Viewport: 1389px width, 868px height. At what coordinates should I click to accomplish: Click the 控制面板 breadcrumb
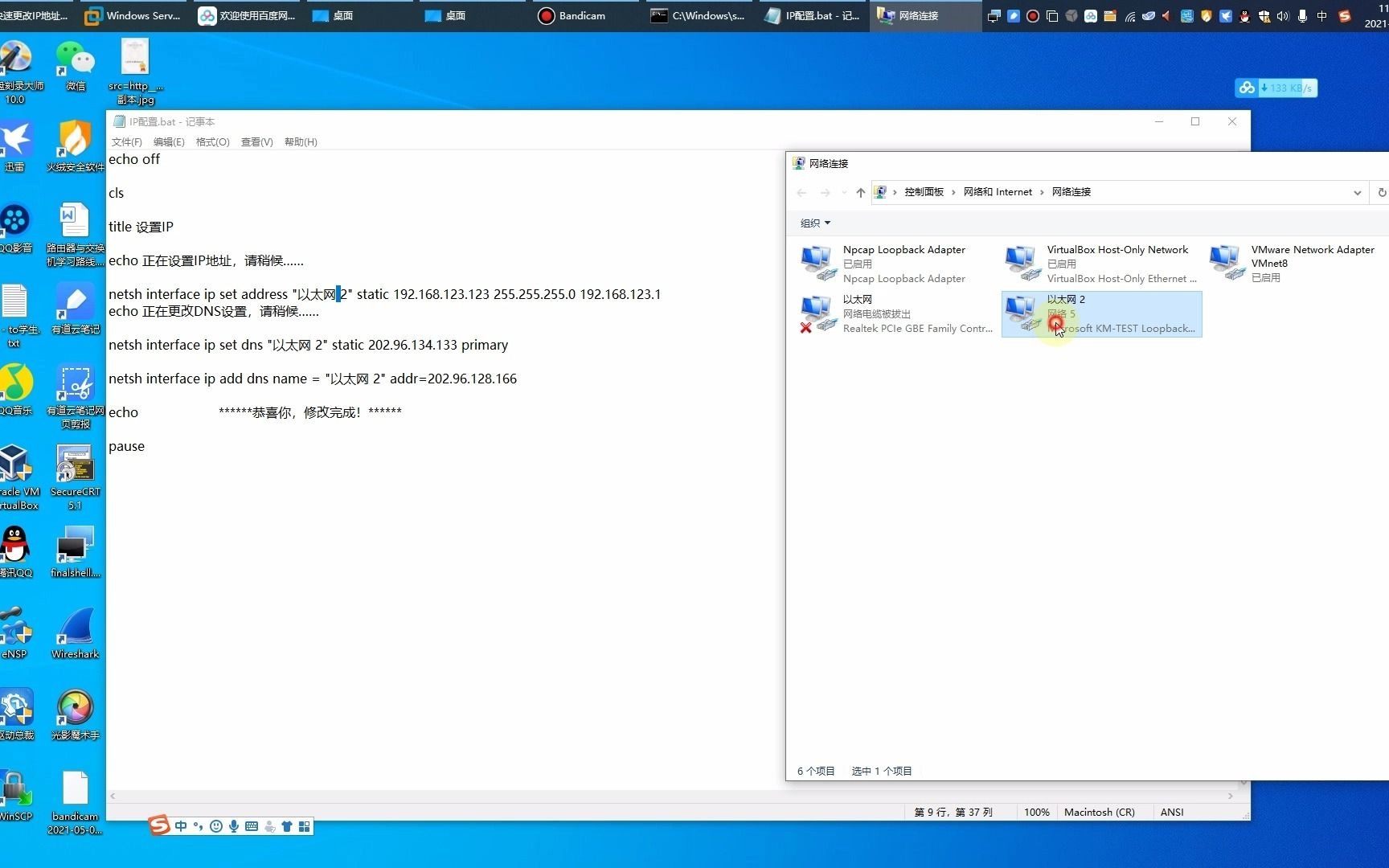(x=924, y=192)
